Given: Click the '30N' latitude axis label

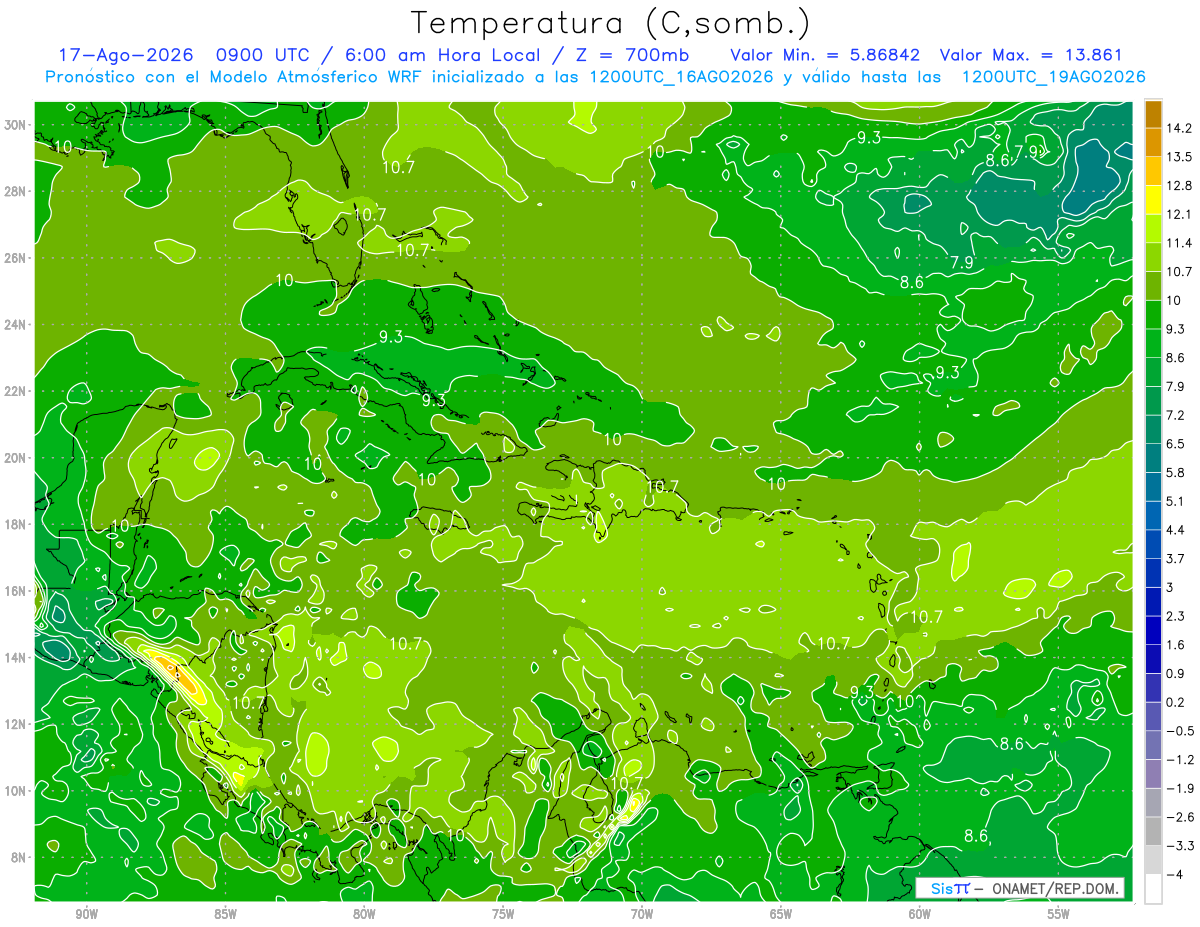Looking at the screenshot, I should pyautogui.click(x=17, y=125).
